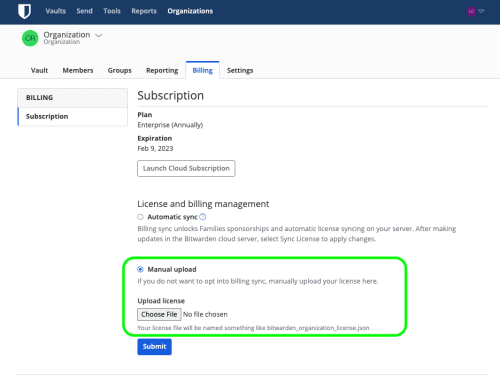Click Launch Cloud Subscription button

[186, 168]
